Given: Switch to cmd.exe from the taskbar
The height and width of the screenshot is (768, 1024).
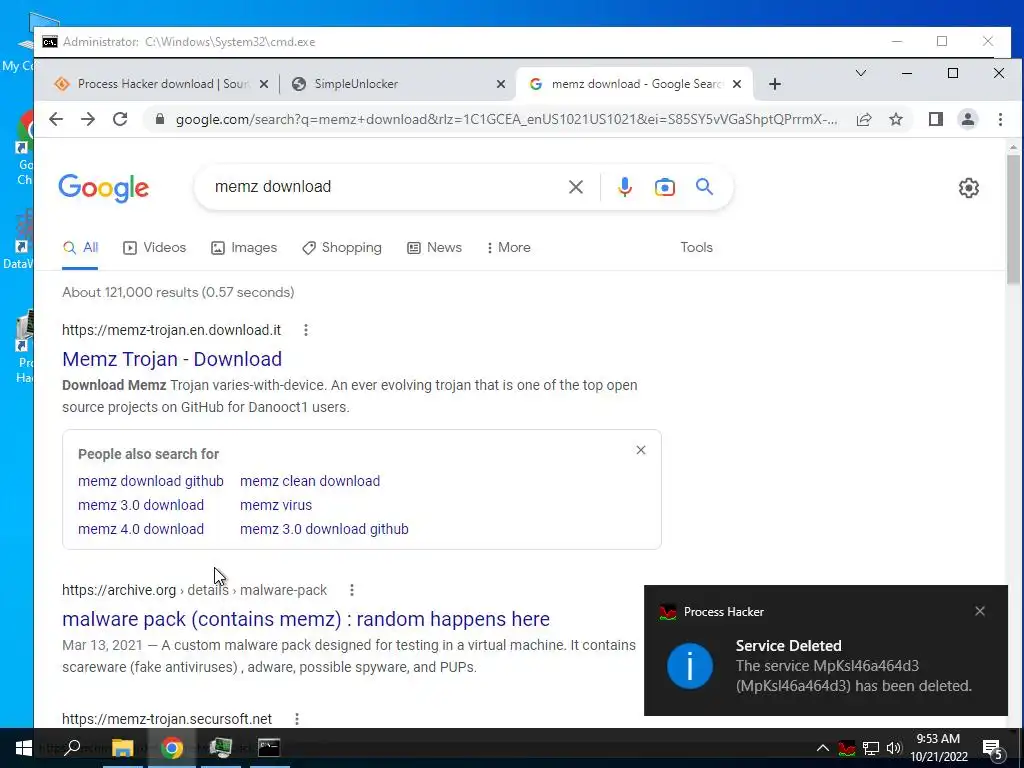Looking at the screenshot, I should [269, 748].
